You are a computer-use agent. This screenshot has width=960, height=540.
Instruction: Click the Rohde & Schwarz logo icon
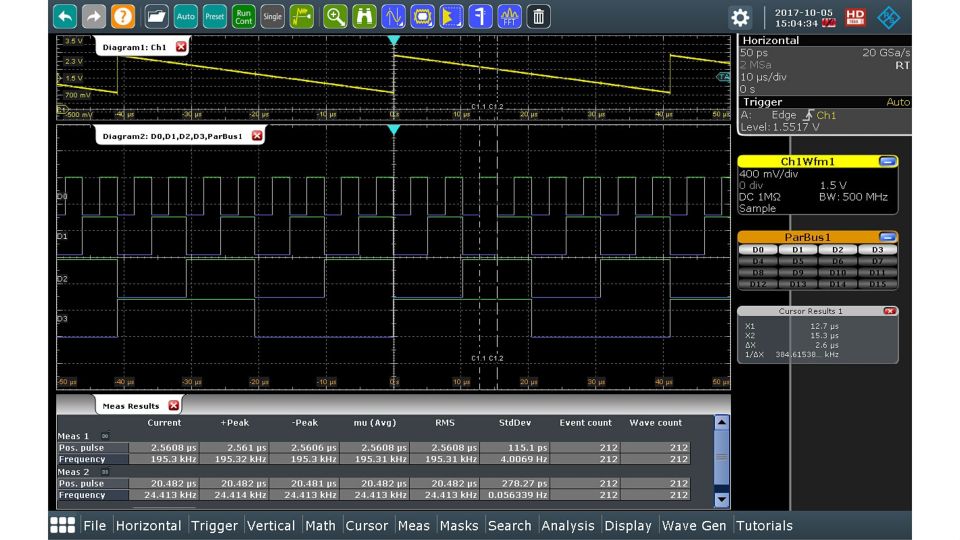click(x=888, y=17)
